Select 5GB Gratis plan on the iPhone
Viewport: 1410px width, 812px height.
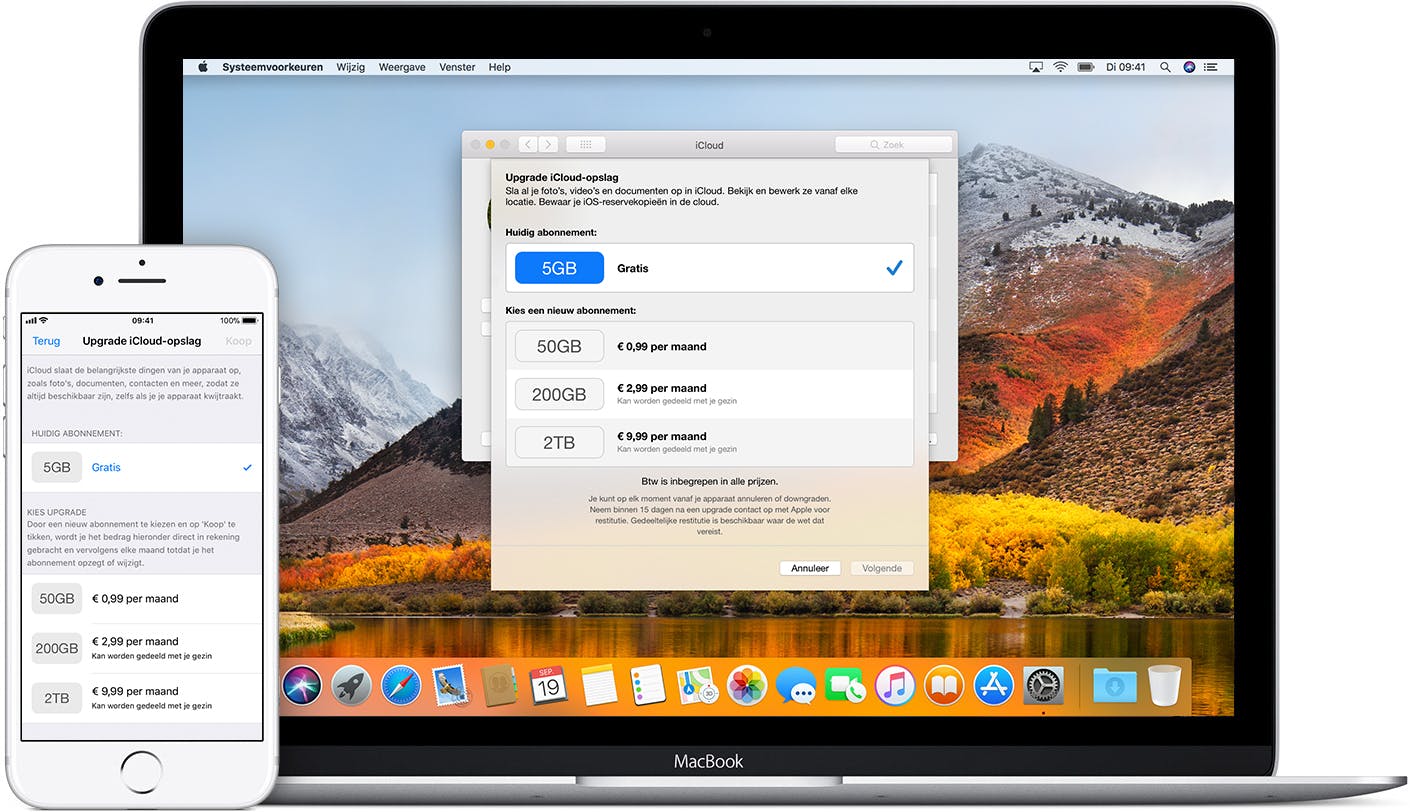coord(142,467)
